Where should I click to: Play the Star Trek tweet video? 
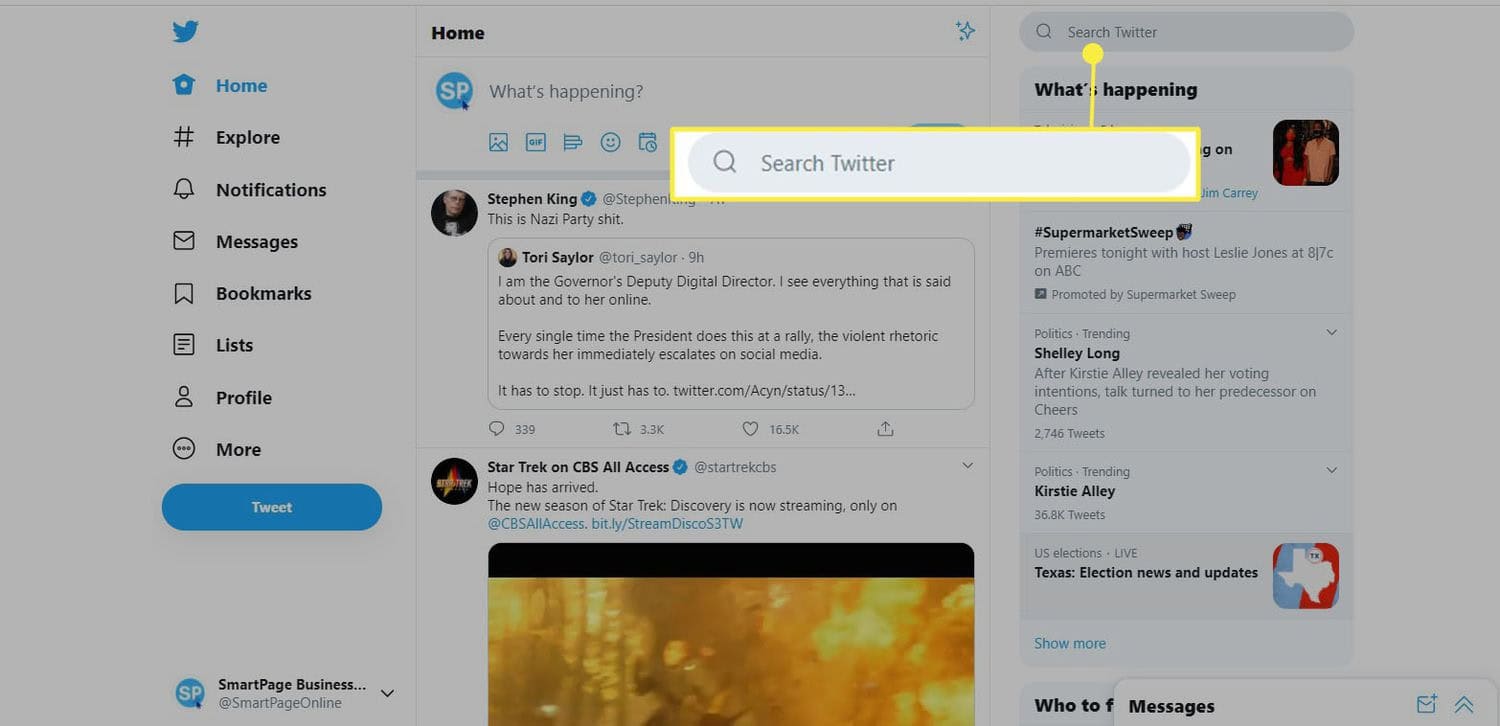[x=731, y=634]
